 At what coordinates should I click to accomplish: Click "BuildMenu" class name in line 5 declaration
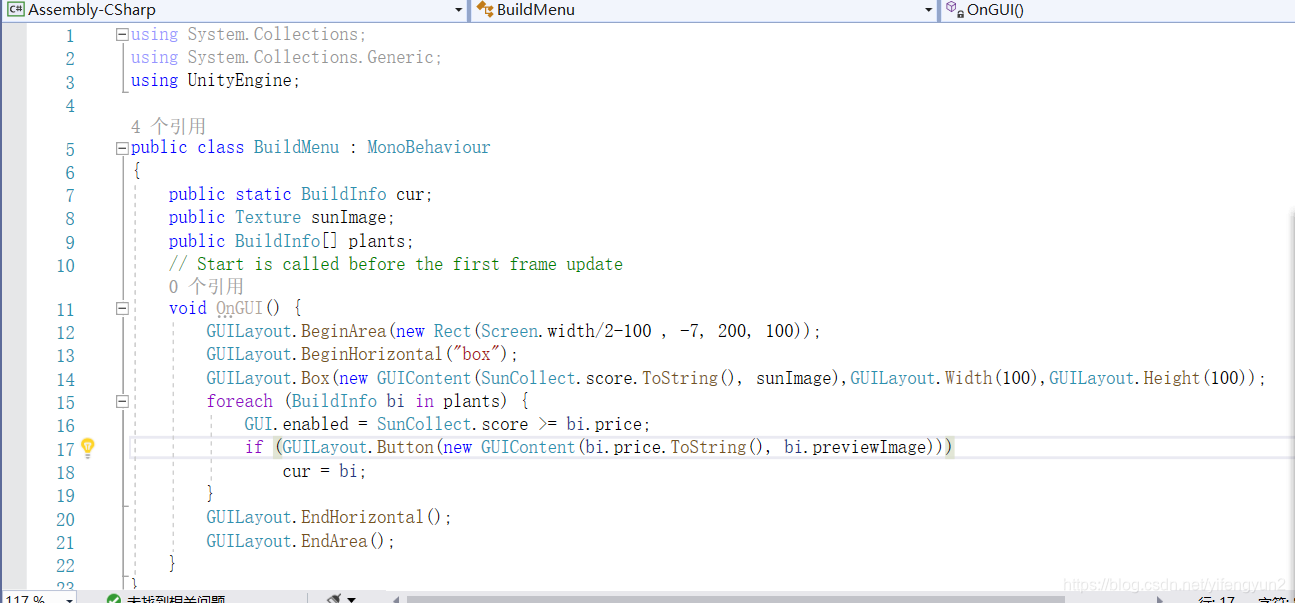(296, 147)
